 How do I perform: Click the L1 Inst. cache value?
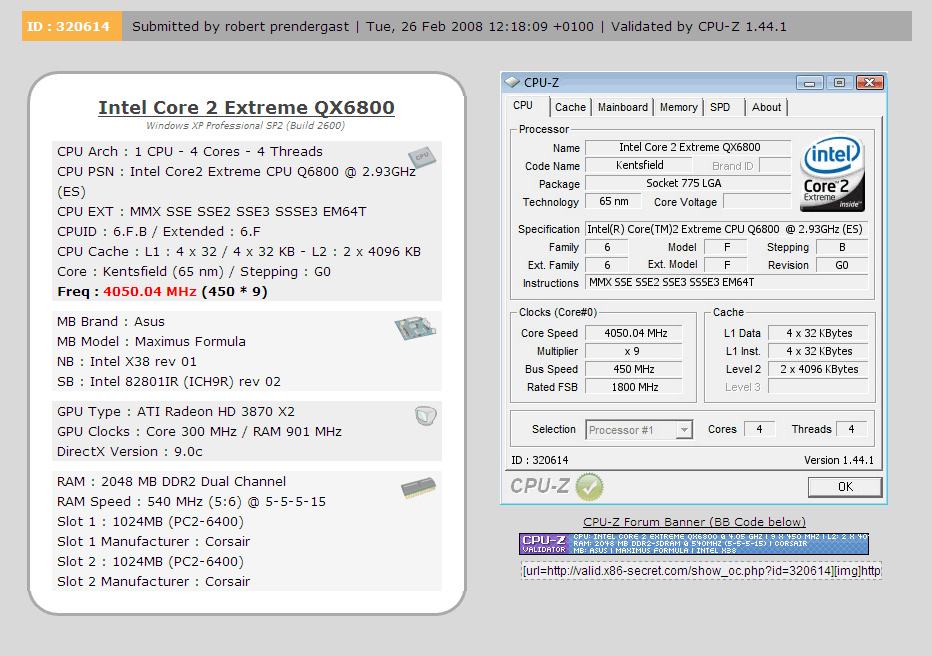[818, 351]
